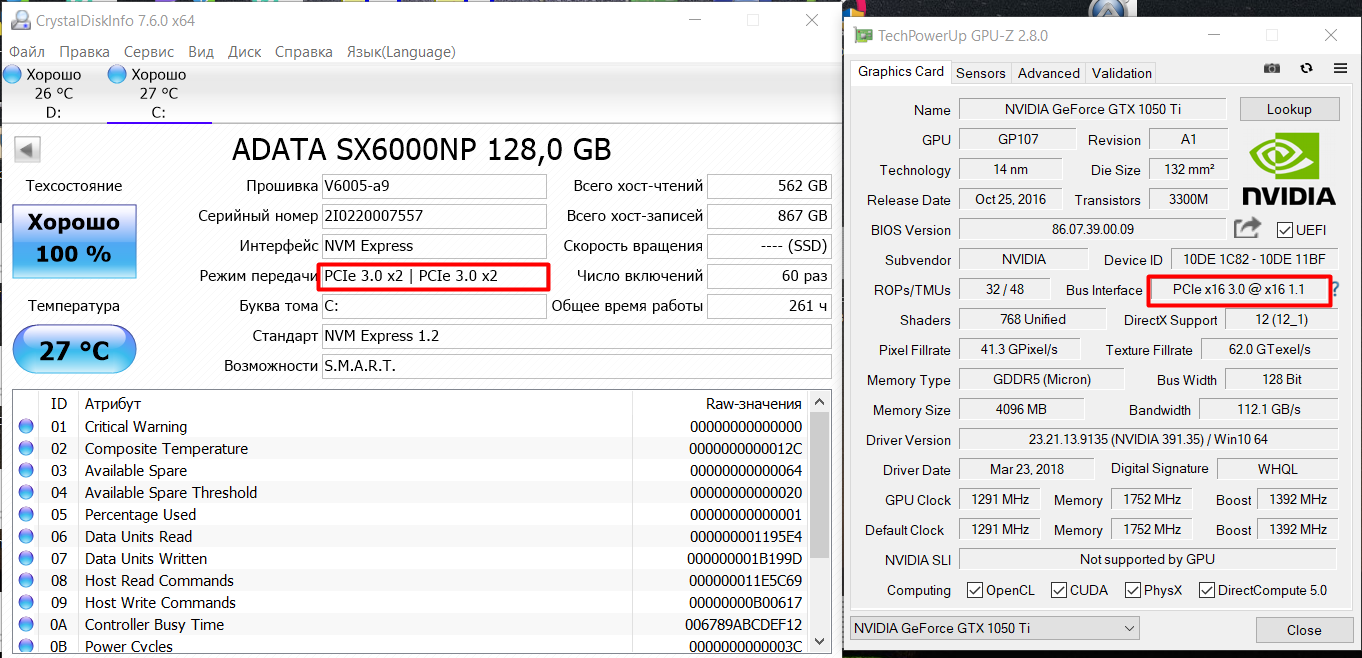Viewport: 1362px width, 658px height.
Task: Select the Host Write Commands row
Action: (410, 603)
